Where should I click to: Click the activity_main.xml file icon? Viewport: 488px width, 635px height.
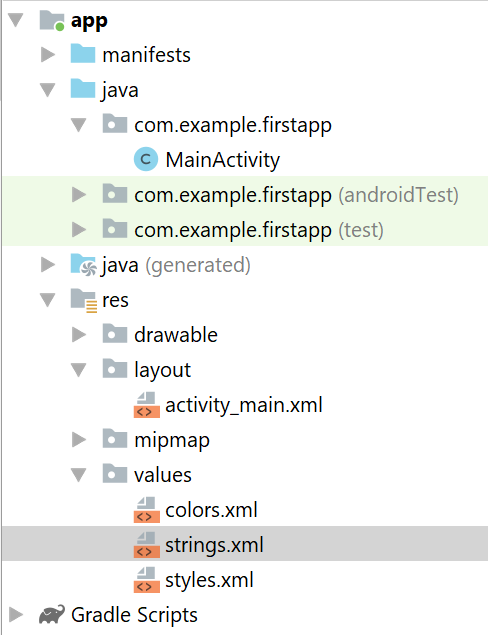pyautogui.click(x=146, y=405)
